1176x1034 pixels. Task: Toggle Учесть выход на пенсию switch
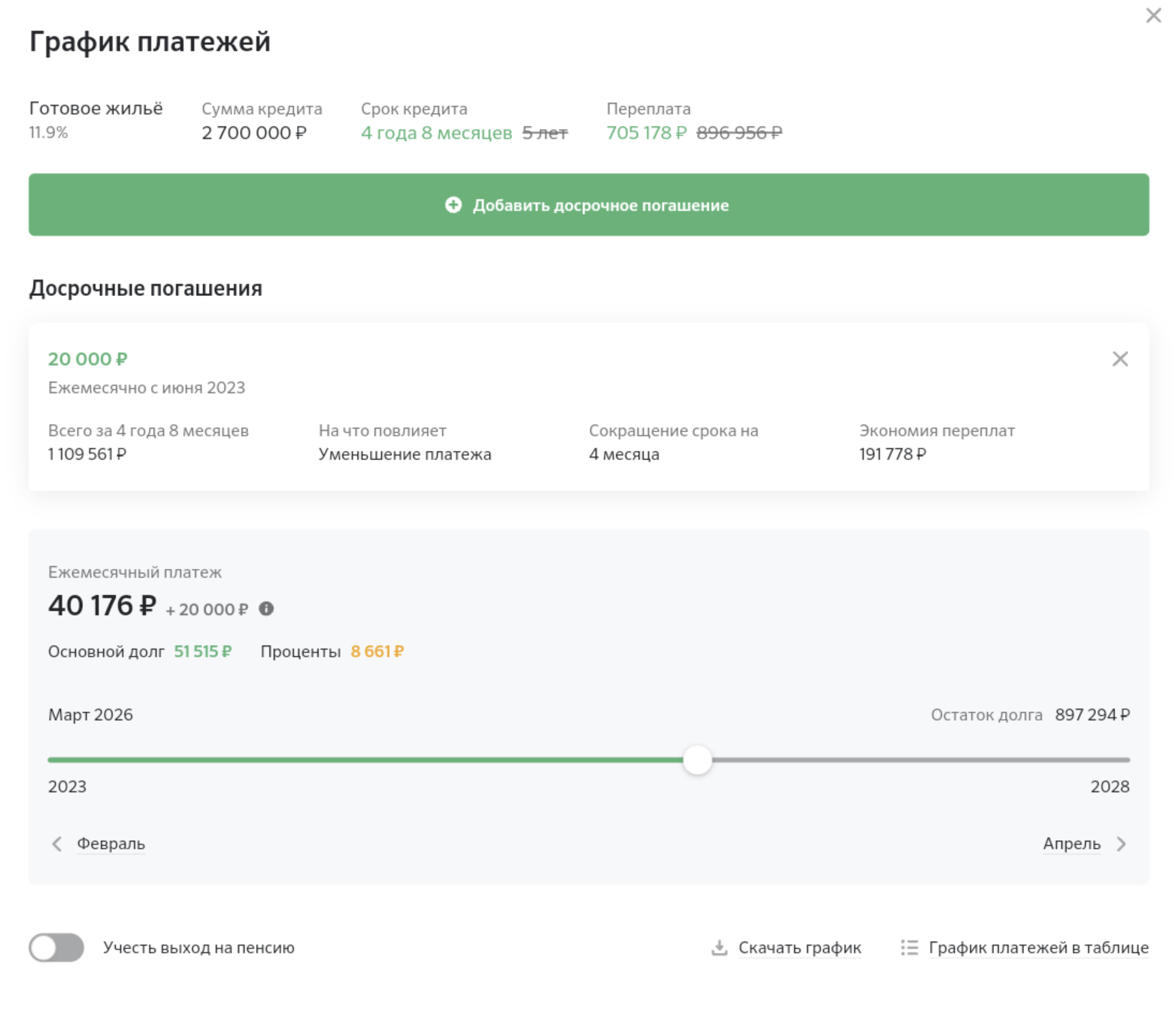(57, 947)
